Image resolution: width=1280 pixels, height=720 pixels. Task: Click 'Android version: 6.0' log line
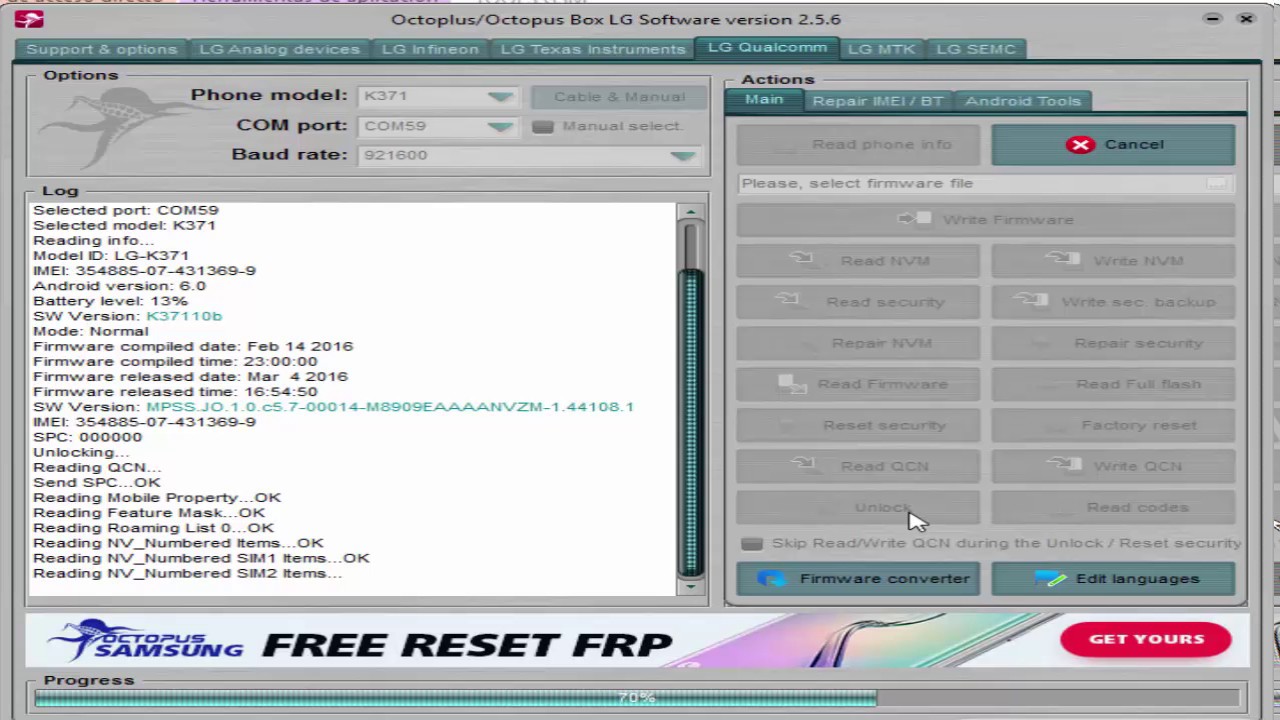tap(119, 286)
